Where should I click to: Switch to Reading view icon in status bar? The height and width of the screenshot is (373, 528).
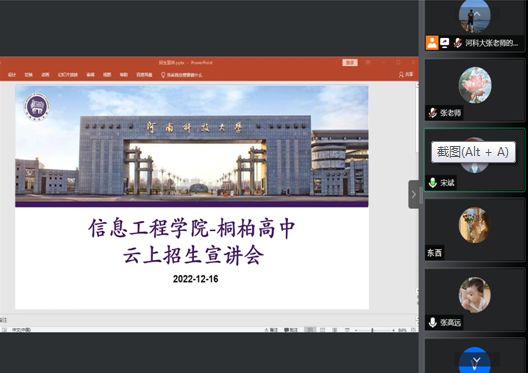[x=335, y=330]
